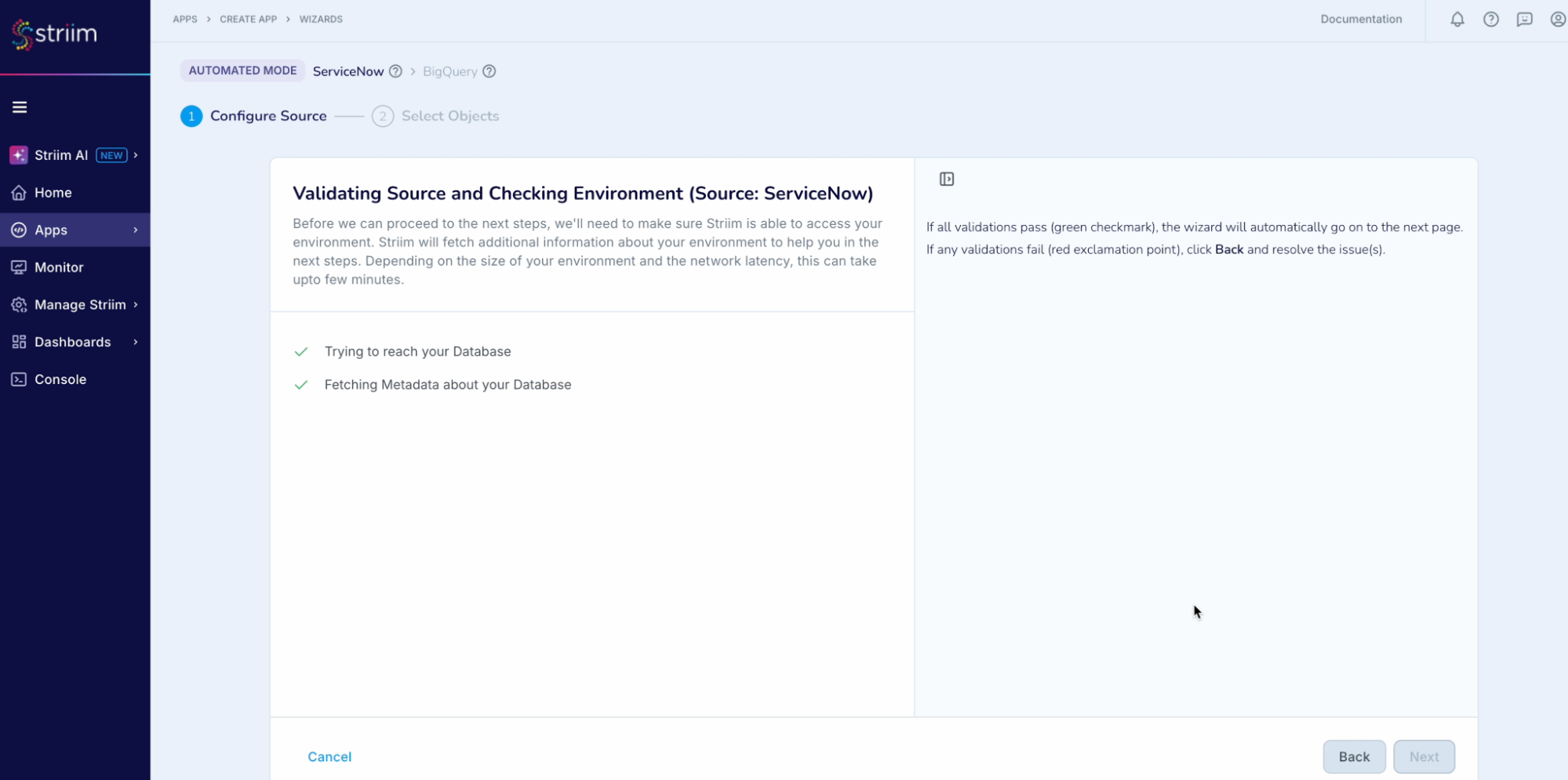The width and height of the screenshot is (1568, 780).
Task: Open the Documentation link
Action: (x=1361, y=20)
